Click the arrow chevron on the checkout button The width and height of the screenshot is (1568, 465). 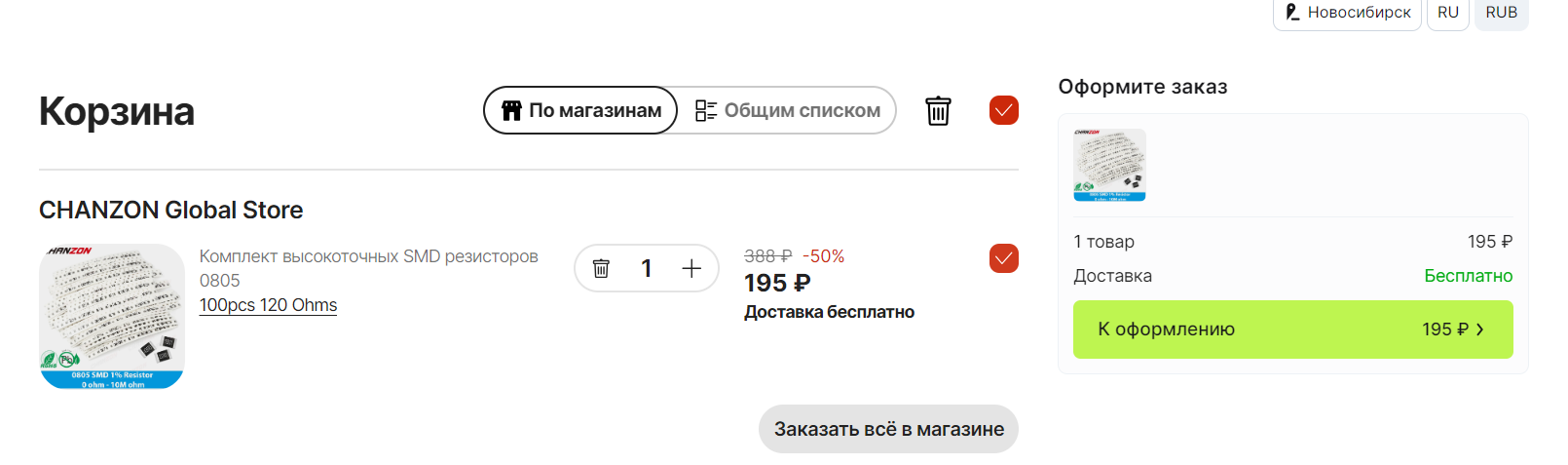pyautogui.click(x=1480, y=329)
